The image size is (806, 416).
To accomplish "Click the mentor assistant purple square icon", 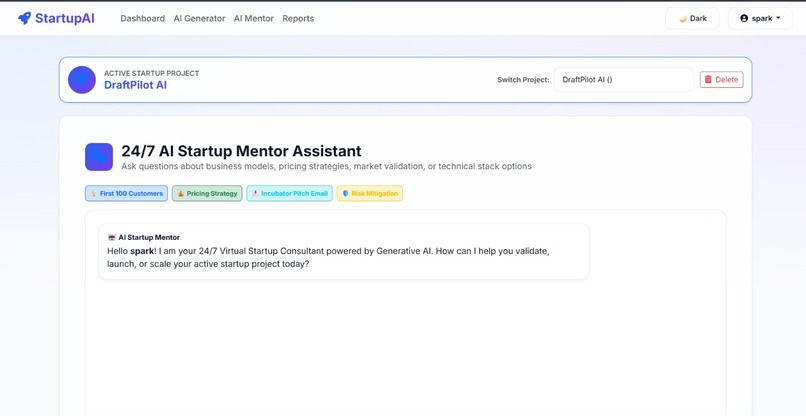I will (99, 157).
